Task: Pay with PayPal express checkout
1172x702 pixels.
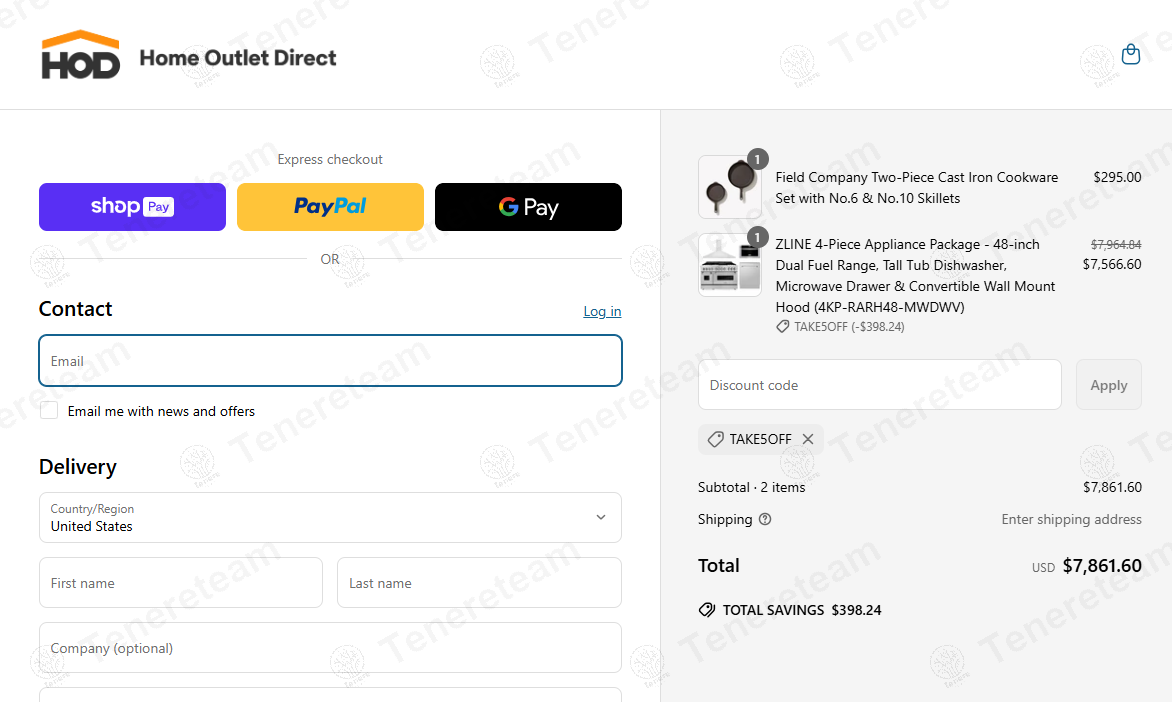Action: [x=330, y=207]
